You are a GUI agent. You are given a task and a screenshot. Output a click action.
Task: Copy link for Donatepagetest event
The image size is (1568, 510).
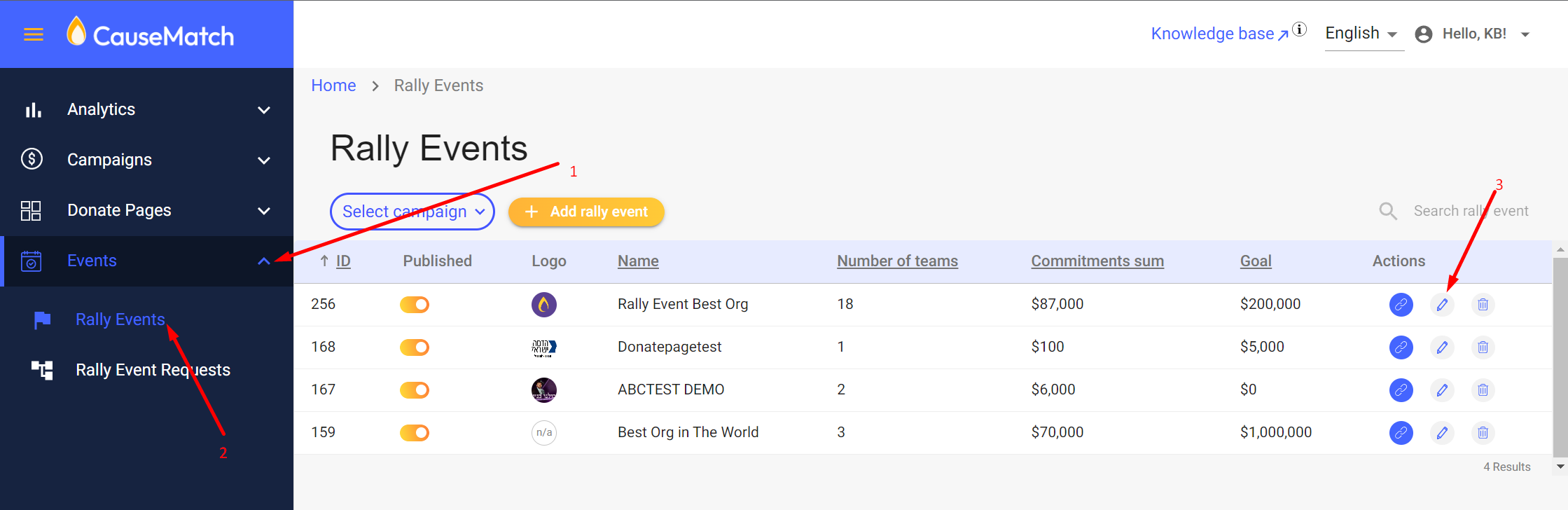click(1401, 347)
